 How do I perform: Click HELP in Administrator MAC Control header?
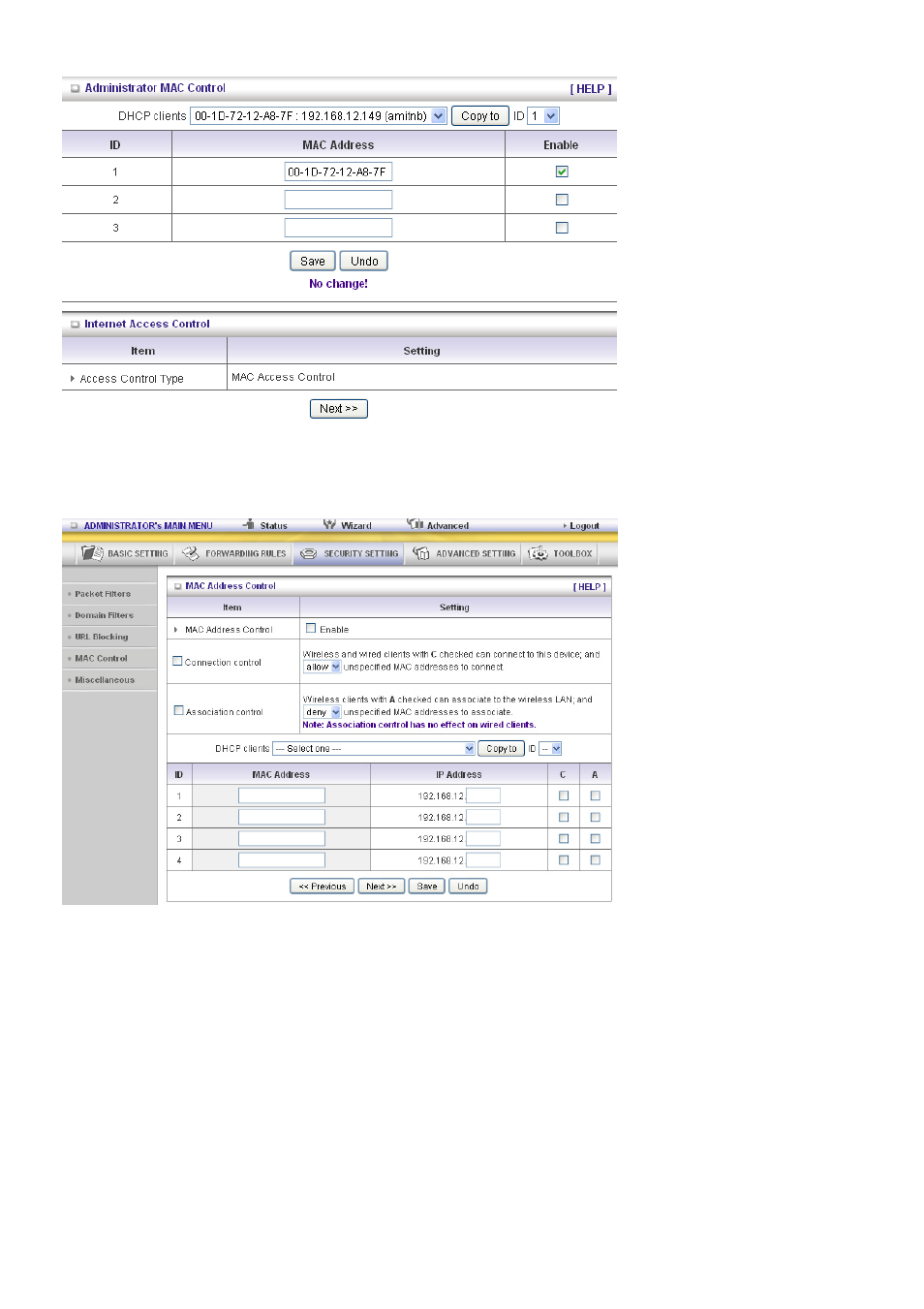591,89
